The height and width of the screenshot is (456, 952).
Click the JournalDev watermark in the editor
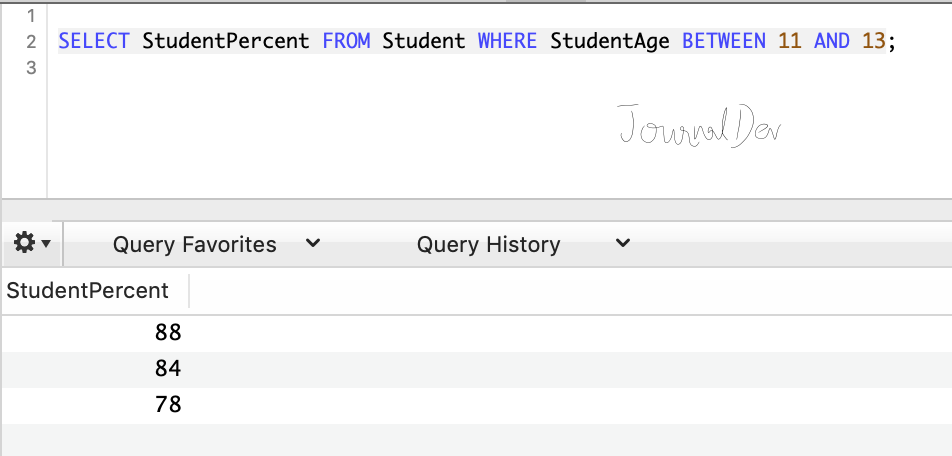point(699,127)
